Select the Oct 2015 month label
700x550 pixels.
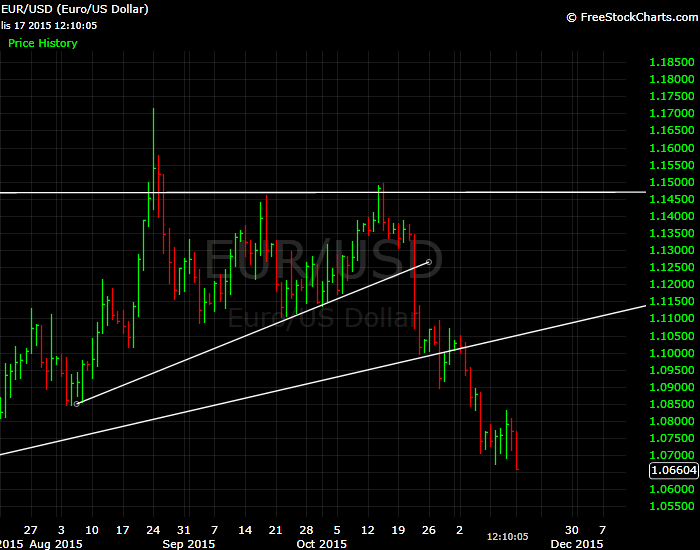click(x=321, y=544)
